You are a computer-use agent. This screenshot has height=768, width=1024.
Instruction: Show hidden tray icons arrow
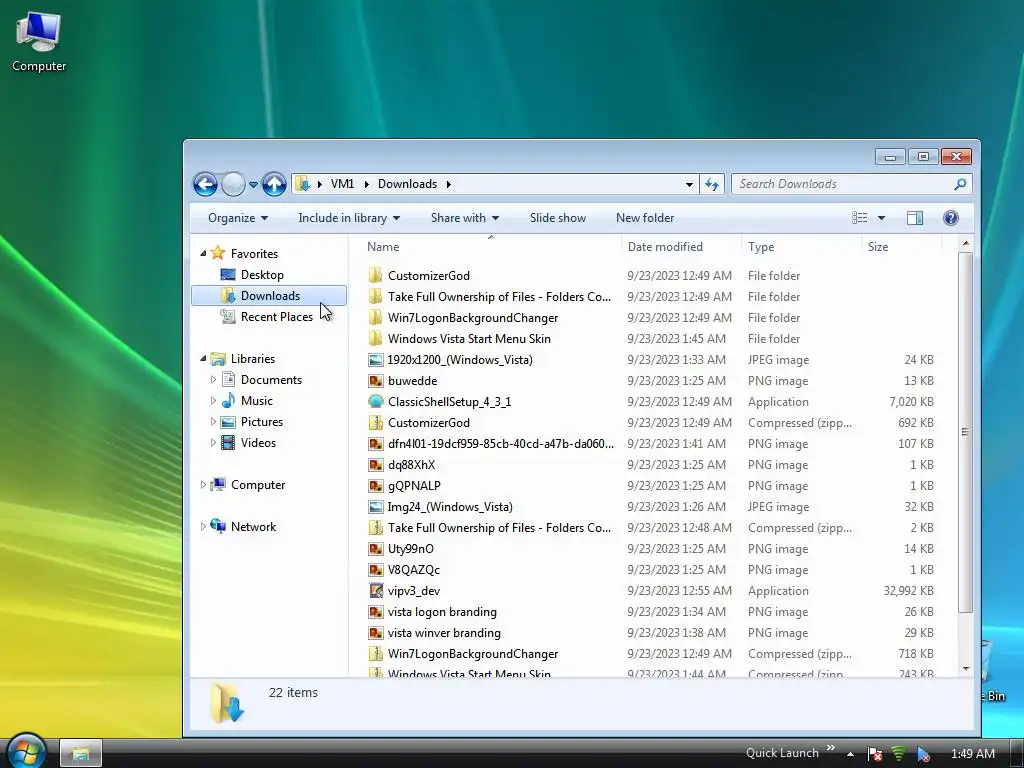850,754
